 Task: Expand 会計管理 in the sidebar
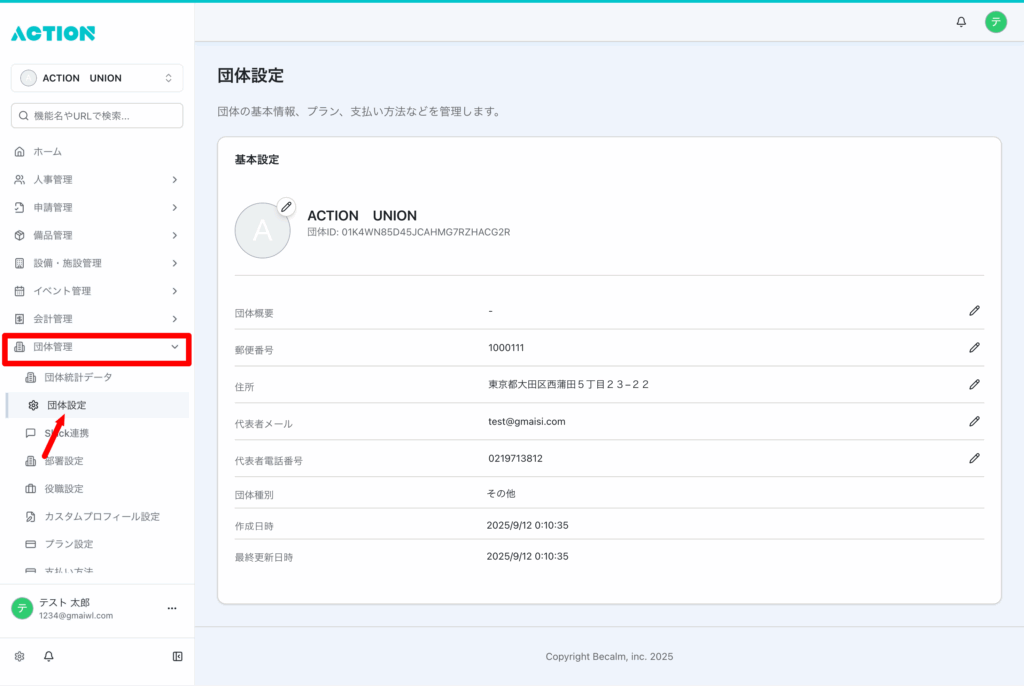point(97,319)
